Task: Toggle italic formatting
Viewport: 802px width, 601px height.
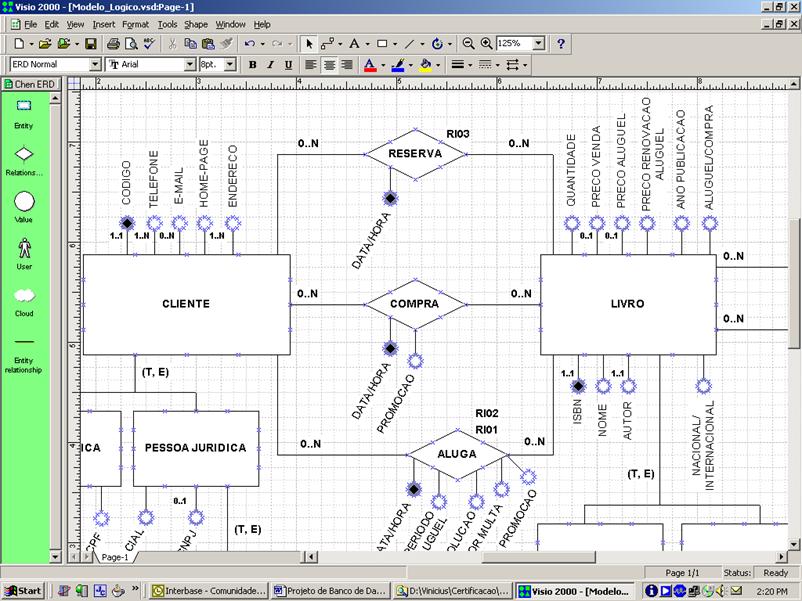Action: coord(270,64)
